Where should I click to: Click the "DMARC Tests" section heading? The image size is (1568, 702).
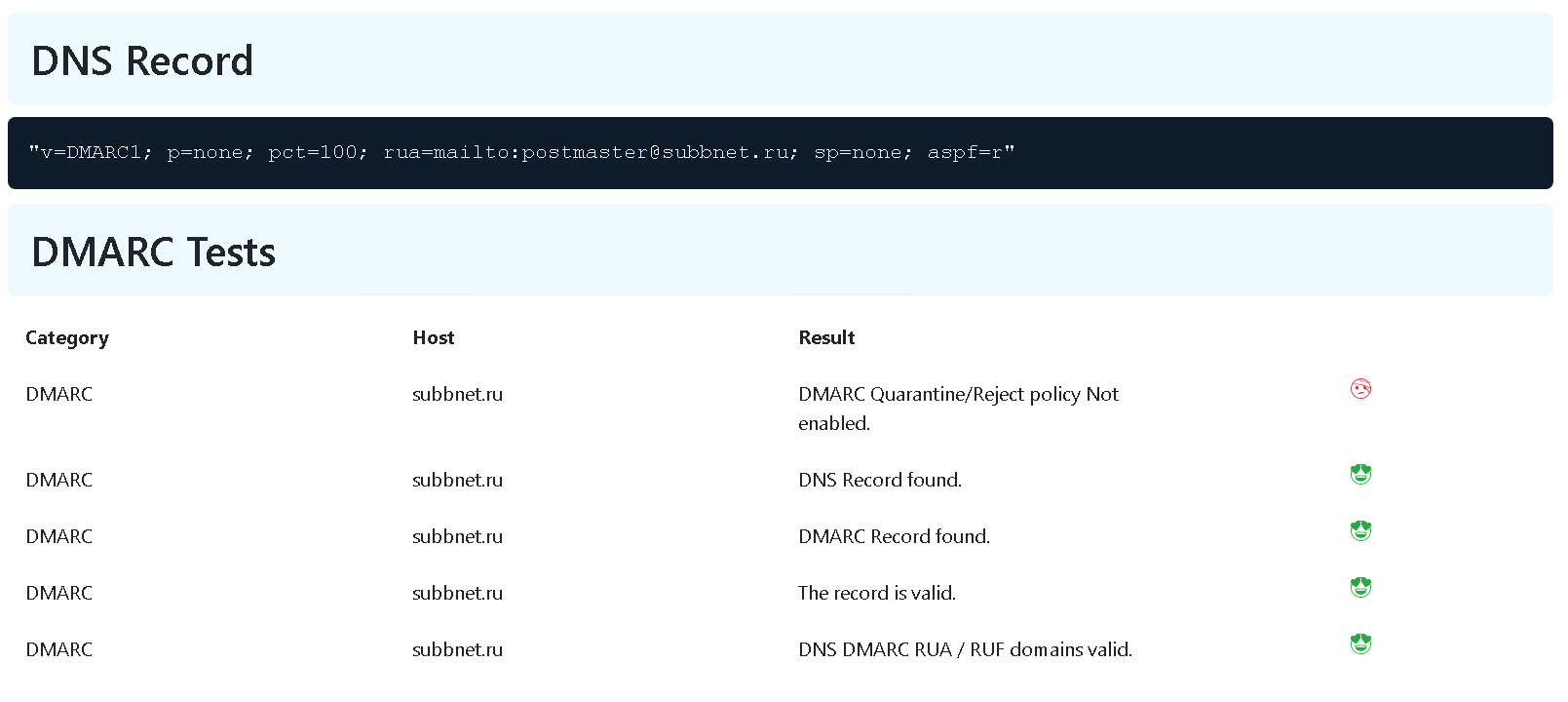coord(153,252)
